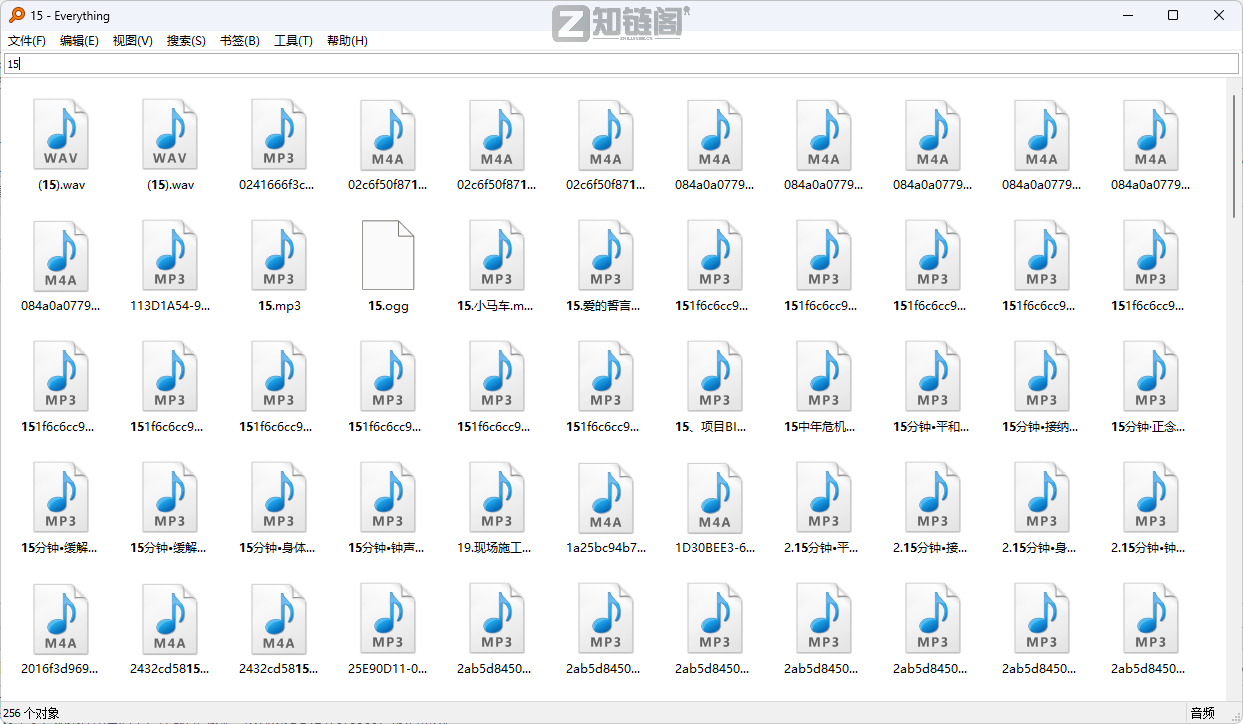Select the 15分钟·正念 MP3 icon
The width and height of the screenshot is (1243, 724).
pyautogui.click(x=1151, y=375)
